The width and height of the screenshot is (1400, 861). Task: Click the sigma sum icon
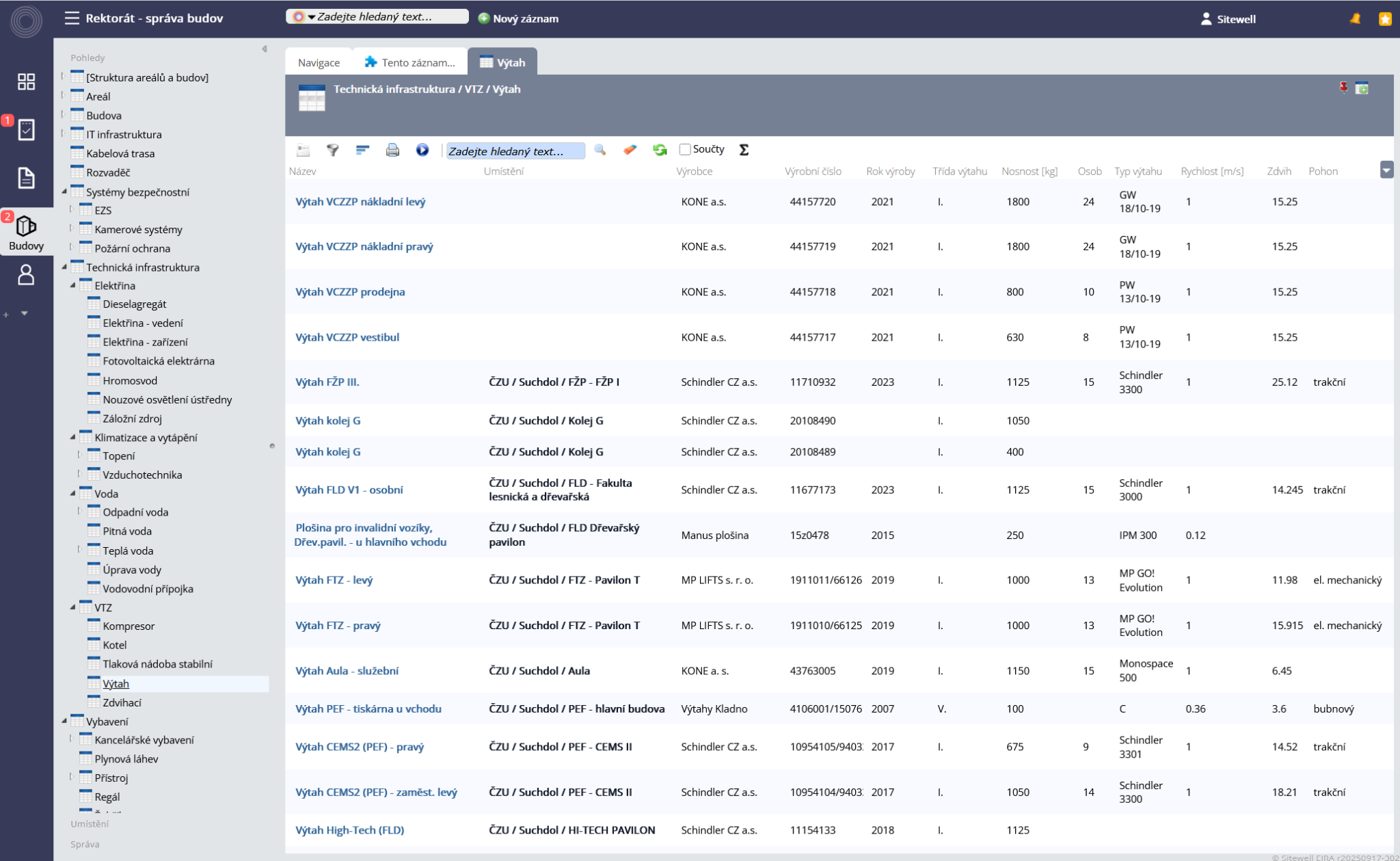(744, 150)
